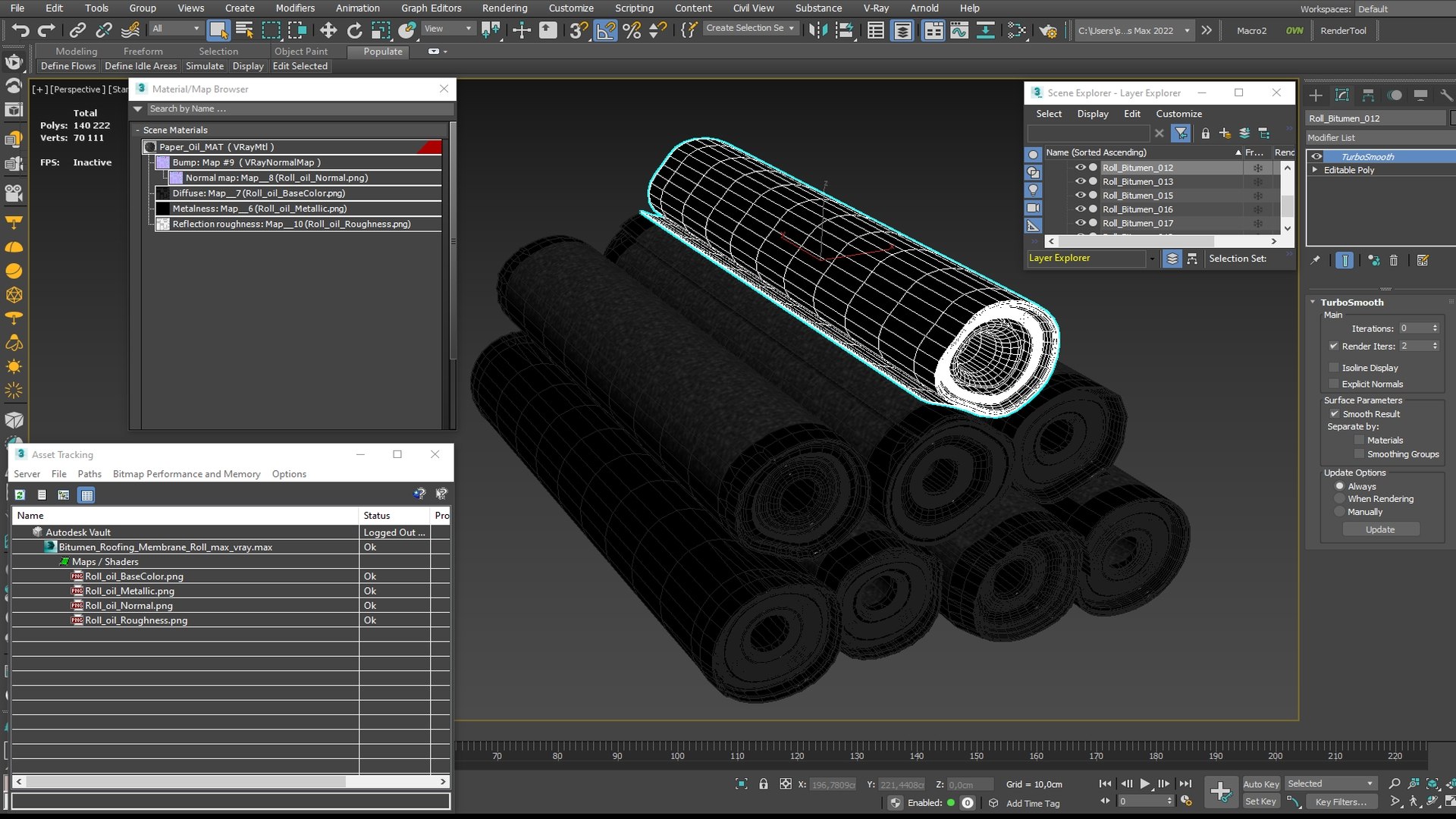Click the Key Filters button
Viewport: 1456px width, 819px height.
(1341, 802)
